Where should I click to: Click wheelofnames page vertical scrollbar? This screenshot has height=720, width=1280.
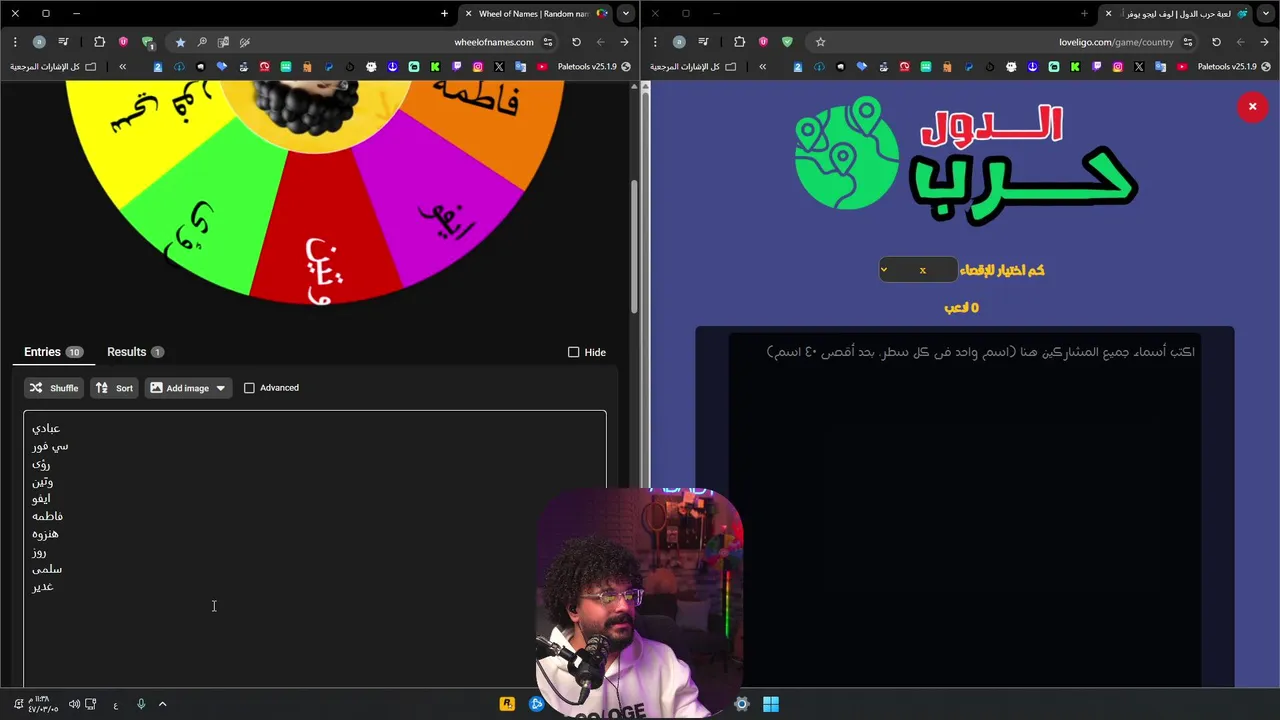(634, 245)
